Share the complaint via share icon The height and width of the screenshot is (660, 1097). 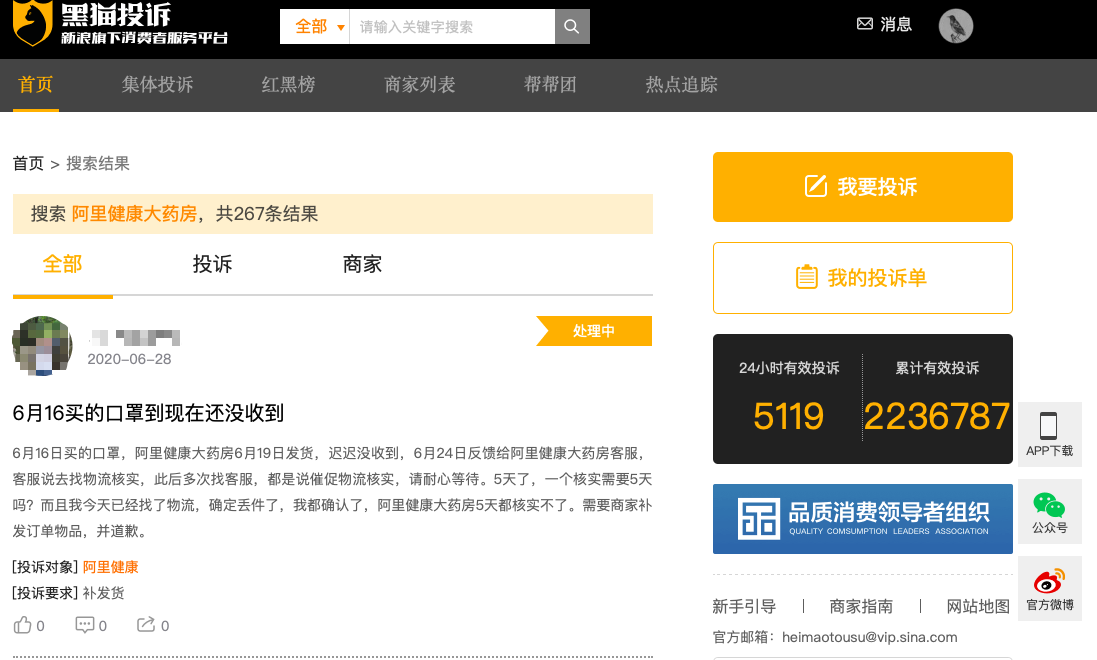tap(146, 624)
